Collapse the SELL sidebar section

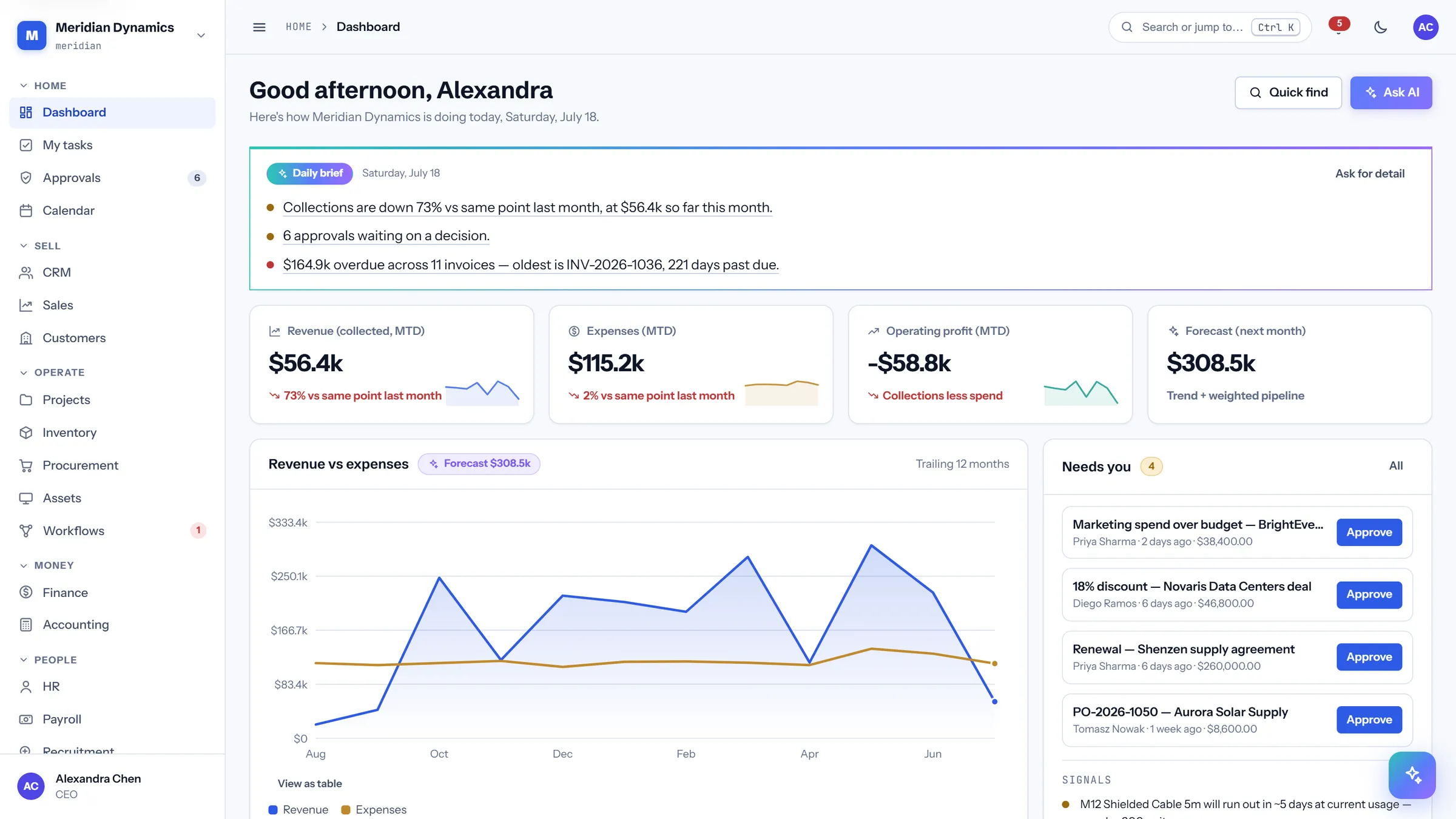pos(41,246)
